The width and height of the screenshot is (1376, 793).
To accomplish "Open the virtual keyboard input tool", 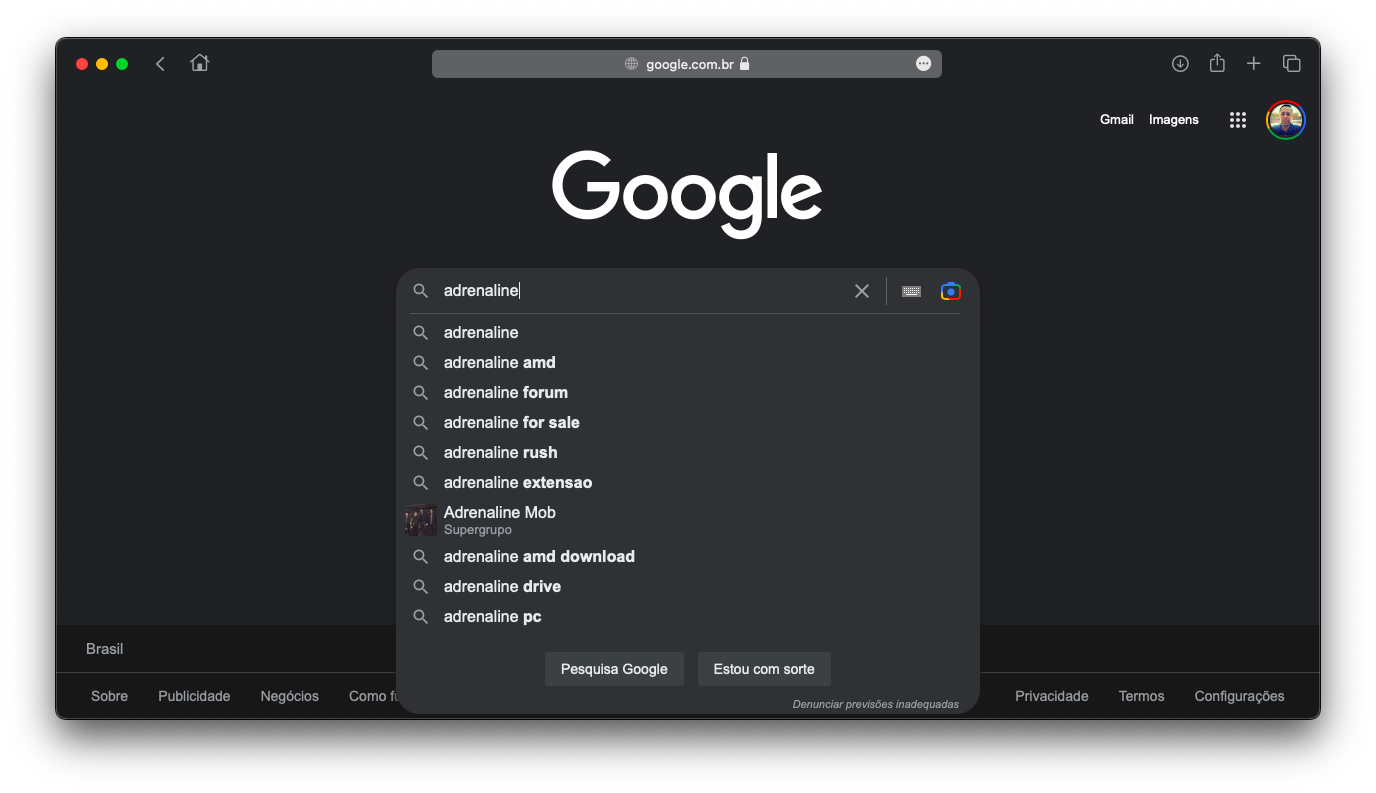I will [911, 291].
